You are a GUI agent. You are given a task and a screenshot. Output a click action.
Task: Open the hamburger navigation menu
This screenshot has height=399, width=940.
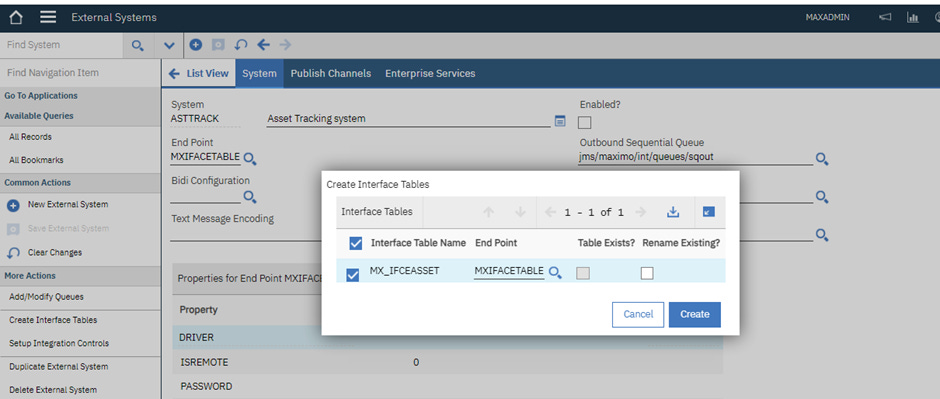(x=49, y=17)
